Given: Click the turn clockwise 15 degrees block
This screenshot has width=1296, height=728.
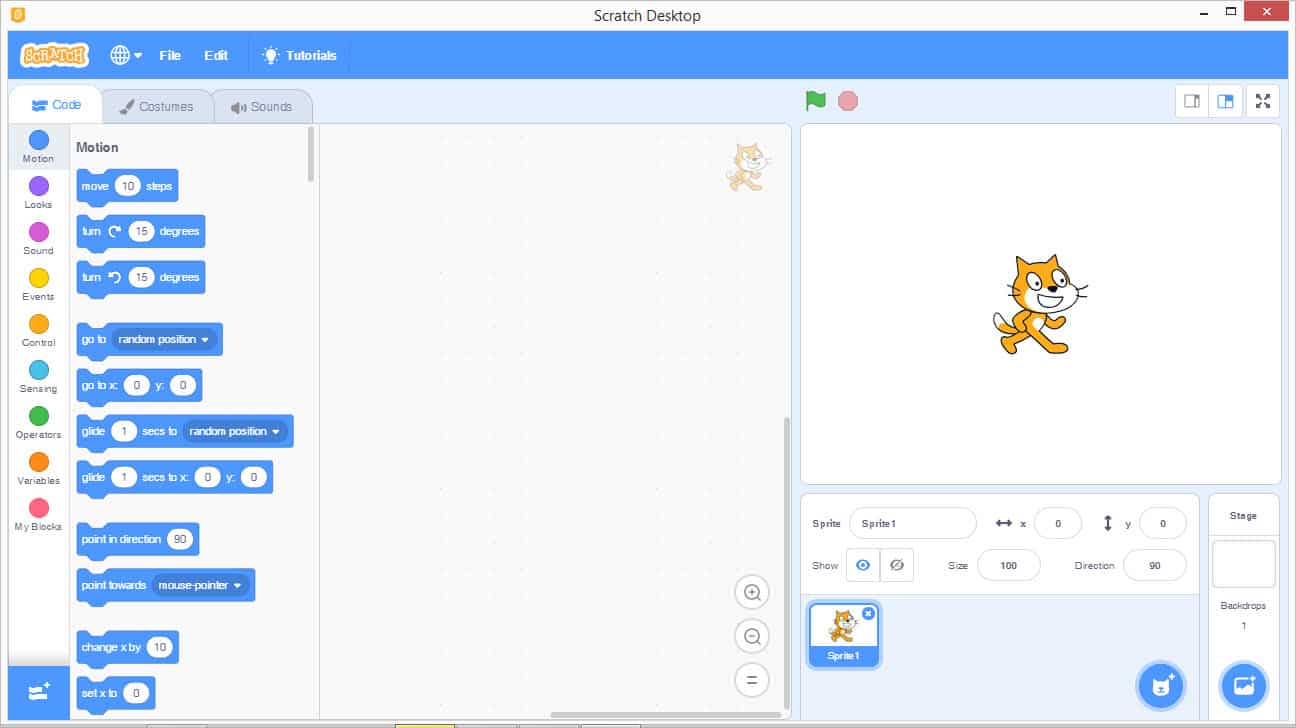Looking at the screenshot, I should [x=141, y=231].
